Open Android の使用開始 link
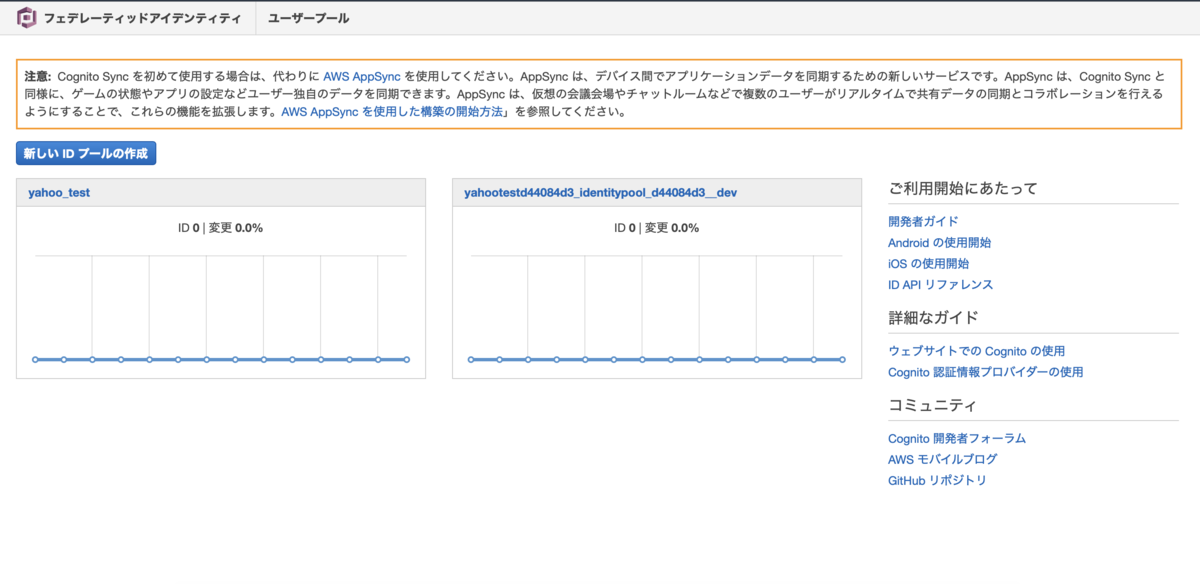Viewport: 1200px width, 584px height. (x=939, y=242)
